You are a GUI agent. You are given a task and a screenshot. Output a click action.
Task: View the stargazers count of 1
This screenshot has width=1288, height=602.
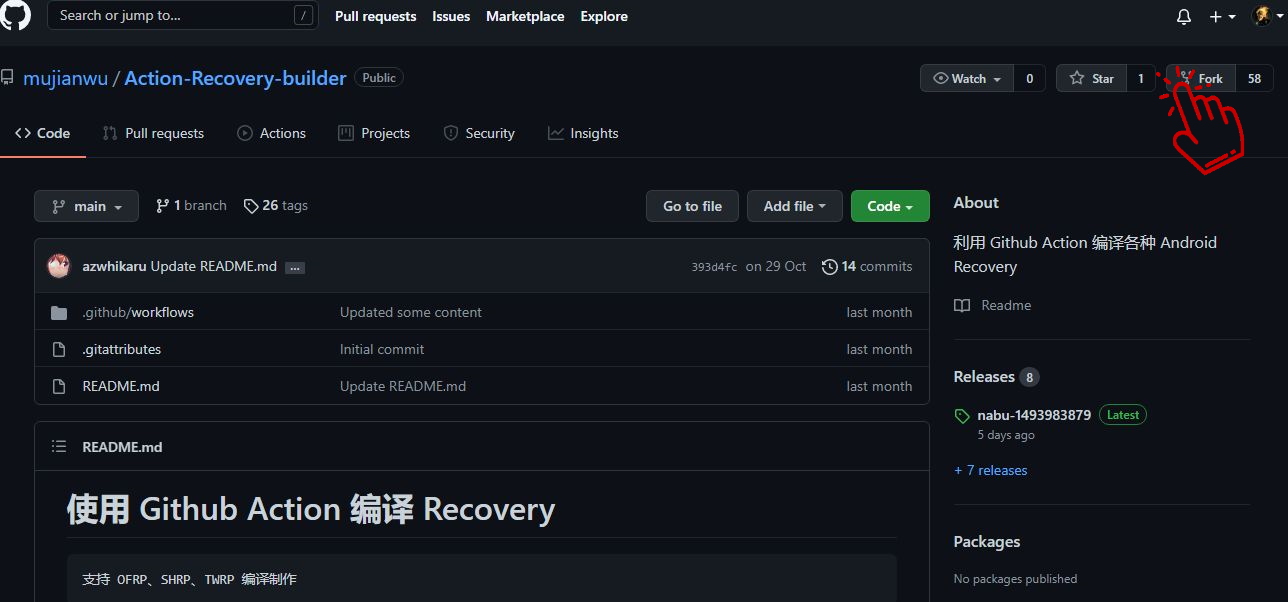[1141, 78]
